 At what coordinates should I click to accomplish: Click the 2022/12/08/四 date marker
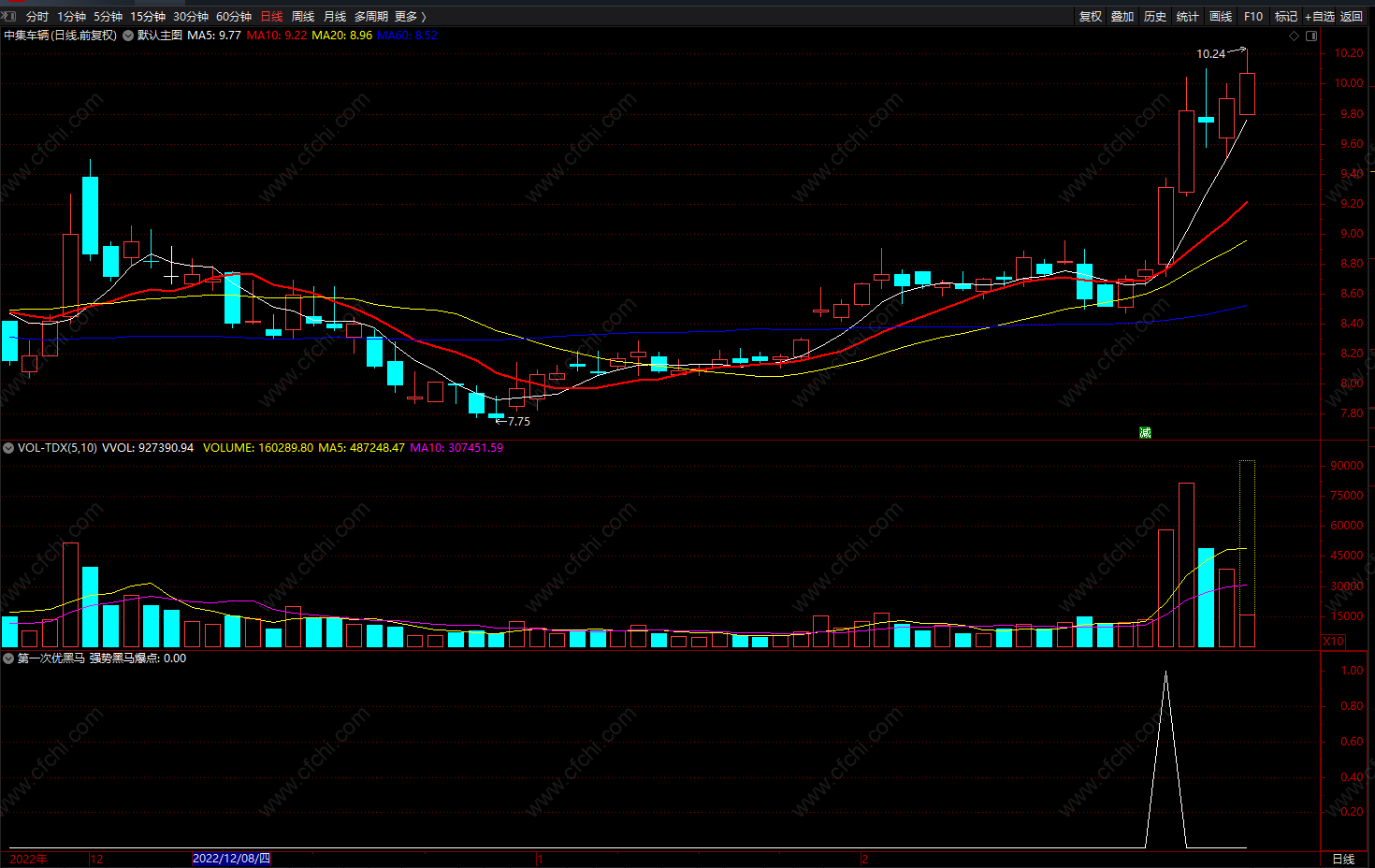pos(231,859)
